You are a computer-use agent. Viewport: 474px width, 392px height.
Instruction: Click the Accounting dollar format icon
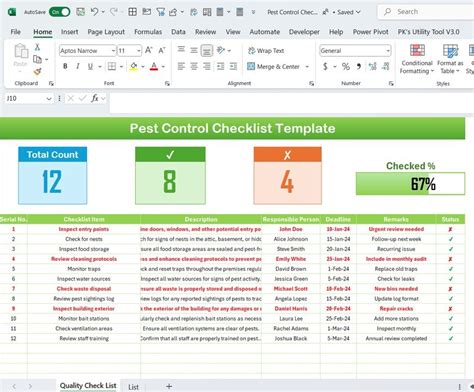click(x=325, y=67)
